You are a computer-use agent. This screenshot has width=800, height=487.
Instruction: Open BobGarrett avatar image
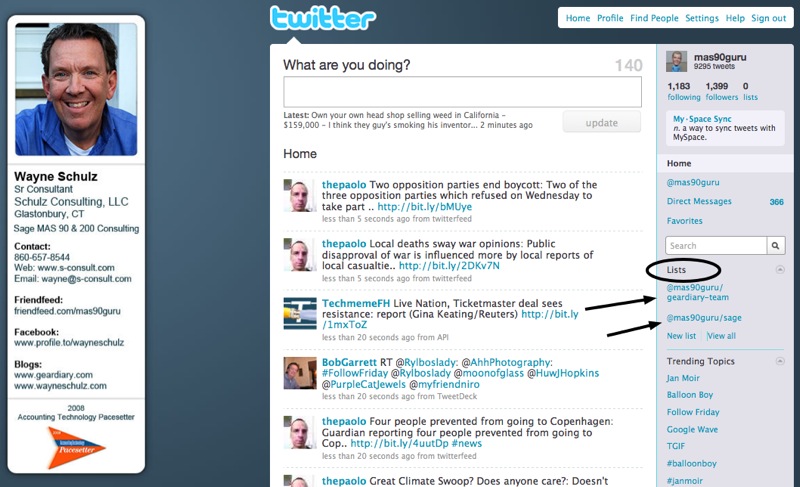click(300, 373)
